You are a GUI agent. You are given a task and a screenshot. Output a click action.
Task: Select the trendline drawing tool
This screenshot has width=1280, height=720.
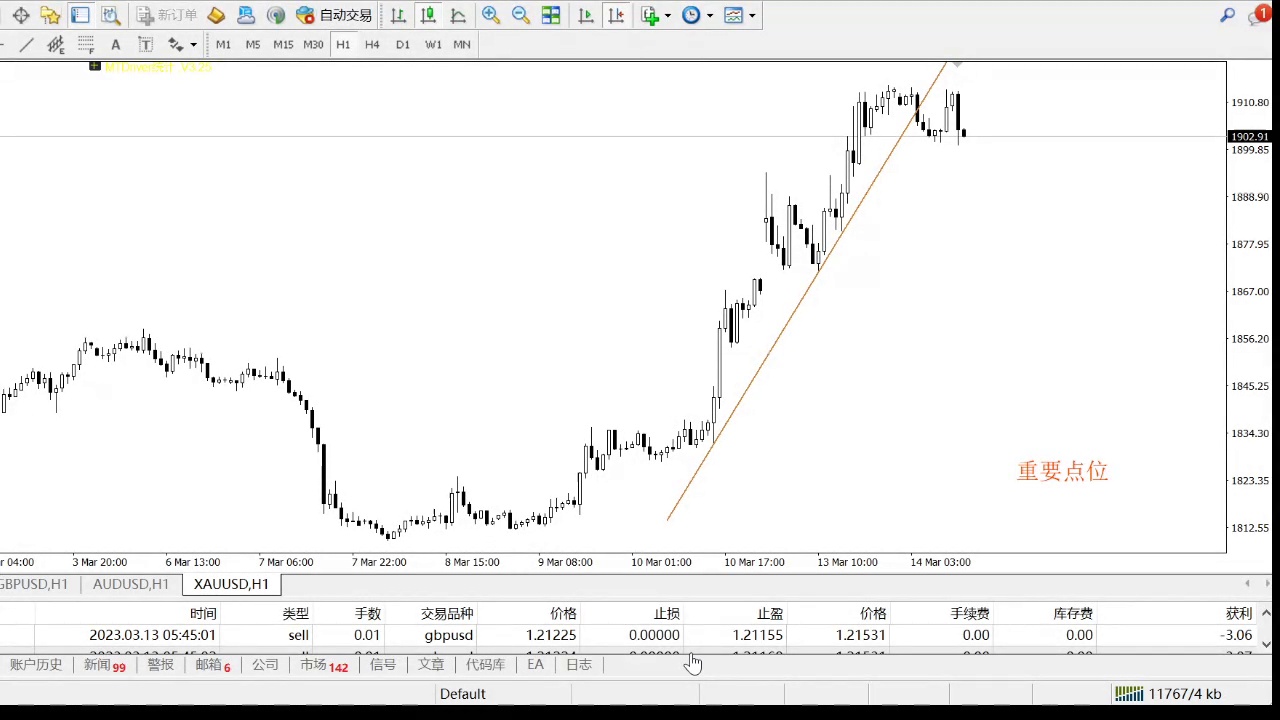26,44
